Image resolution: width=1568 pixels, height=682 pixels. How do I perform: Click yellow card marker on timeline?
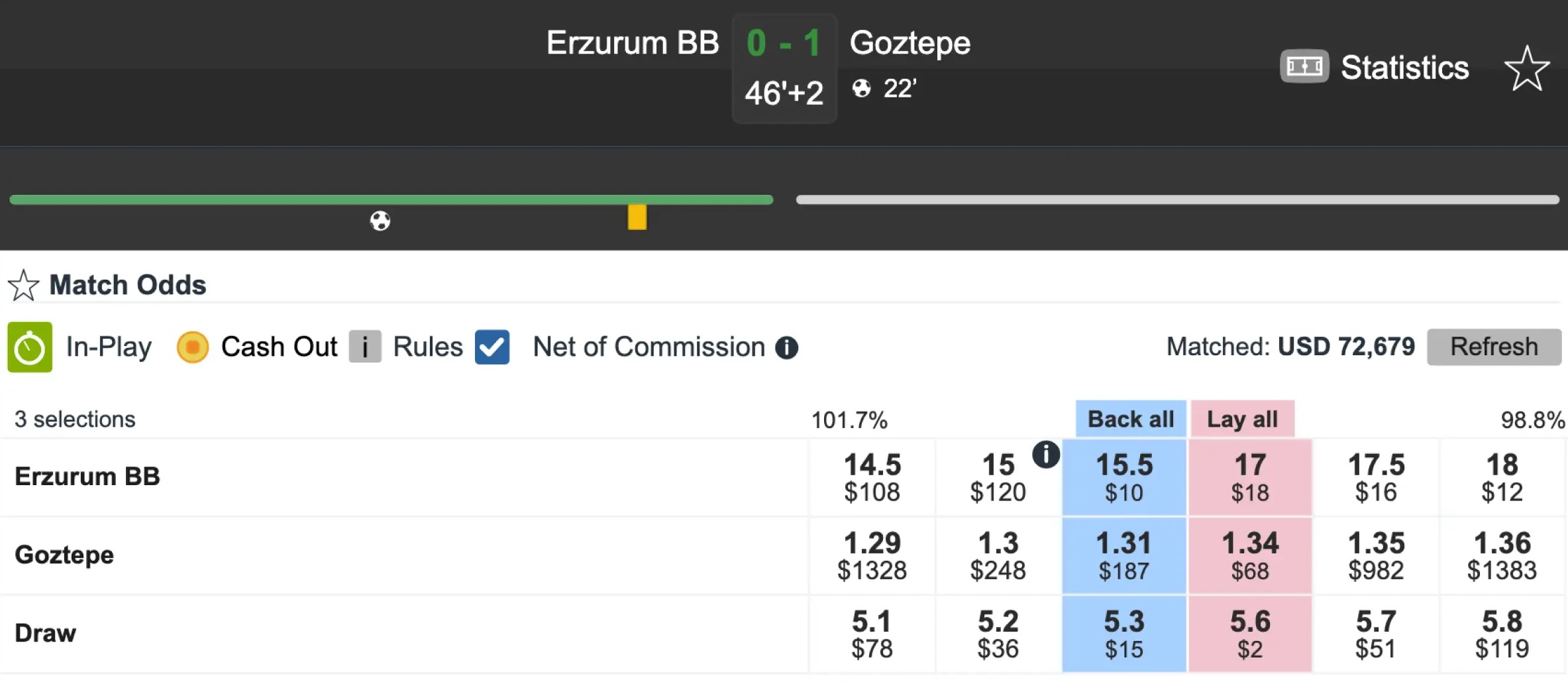click(637, 217)
